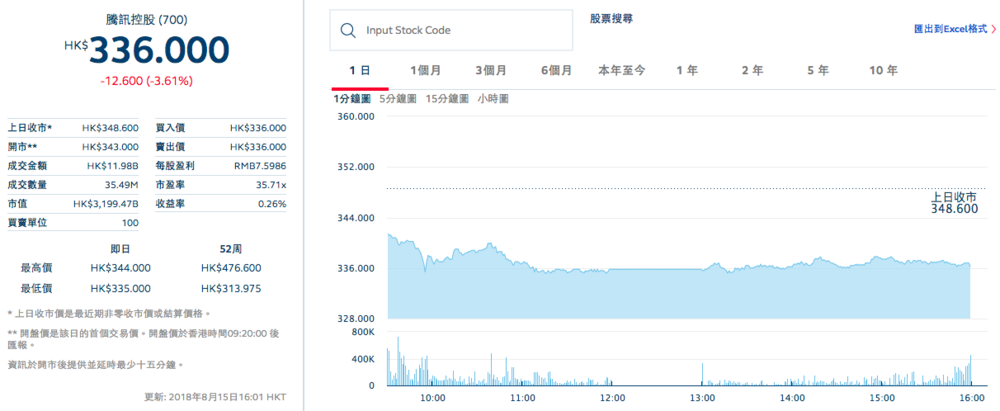Click the 即日 column header
Viewport: 1000px width, 411px height.
pos(121,249)
